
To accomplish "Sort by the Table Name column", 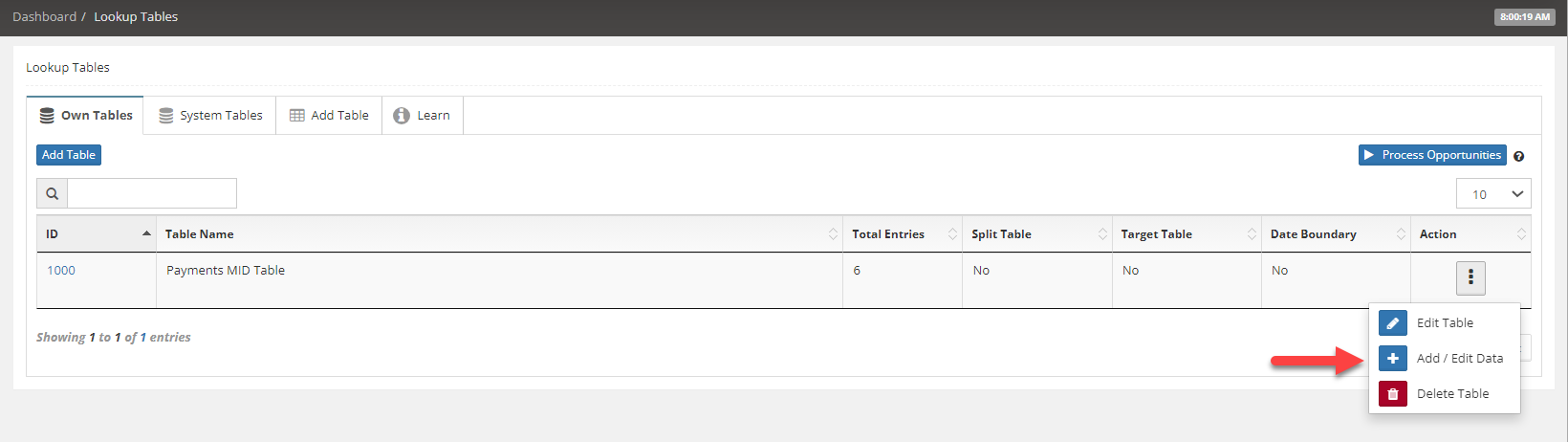I will [x=499, y=234].
